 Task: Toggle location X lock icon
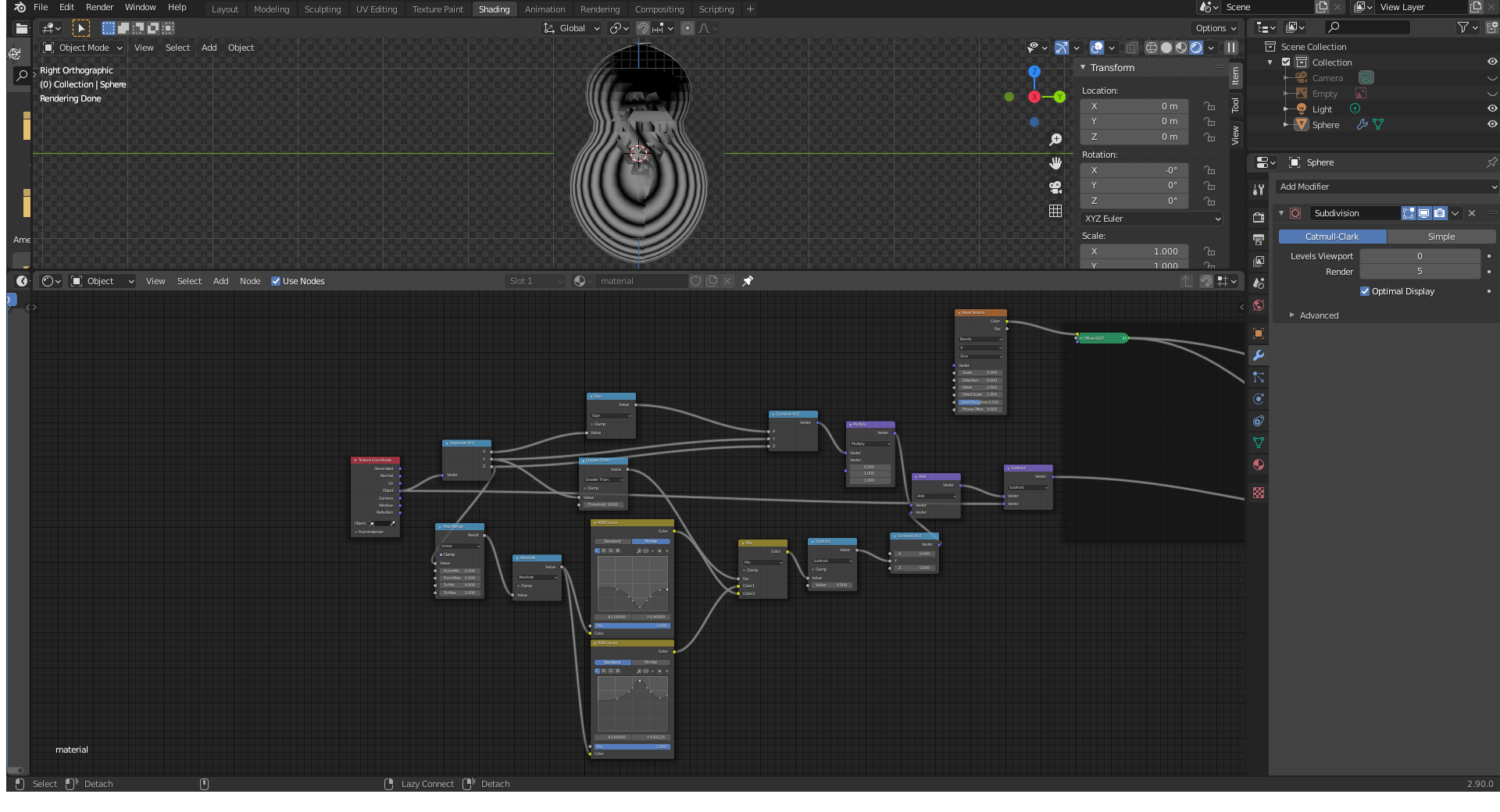(x=1209, y=106)
